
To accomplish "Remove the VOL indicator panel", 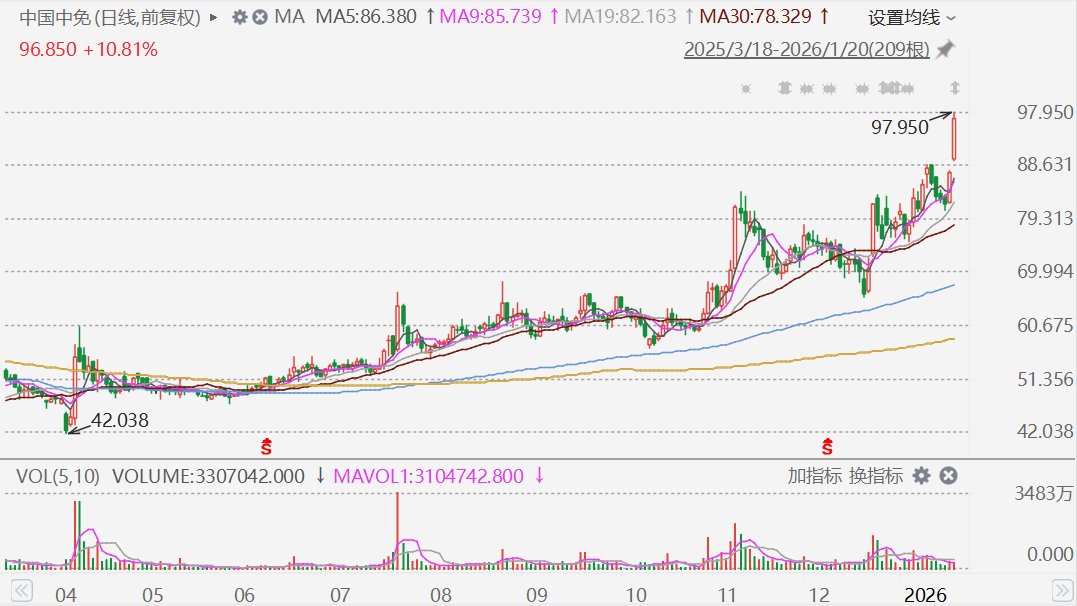I will click(x=949, y=475).
